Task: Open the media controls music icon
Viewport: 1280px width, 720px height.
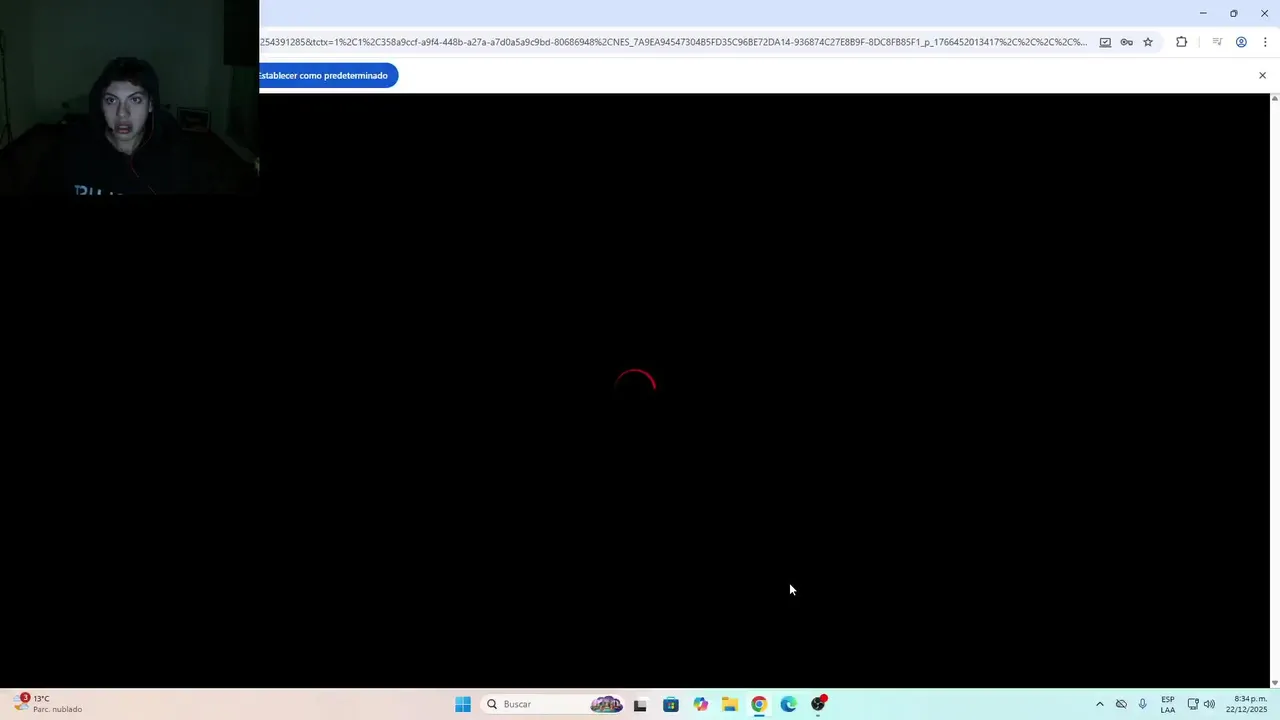Action: [1217, 42]
